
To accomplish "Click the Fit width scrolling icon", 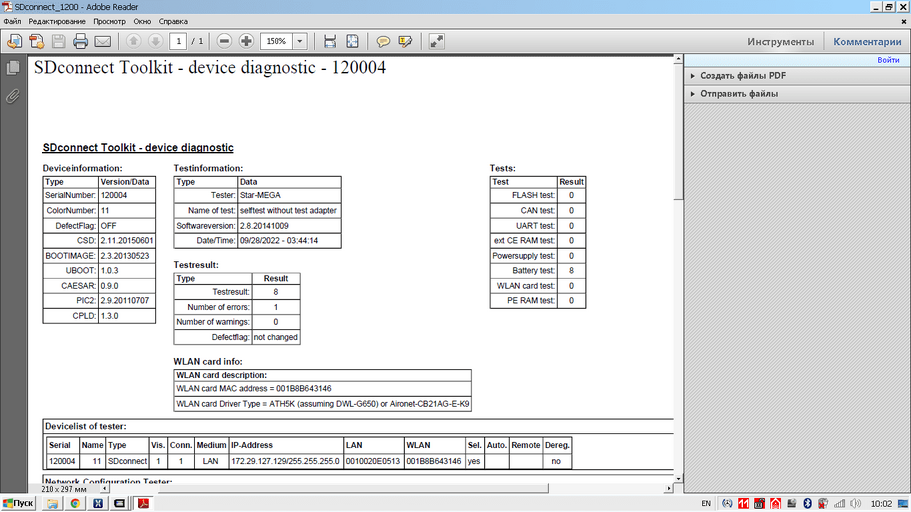I will click(x=330, y=41).
